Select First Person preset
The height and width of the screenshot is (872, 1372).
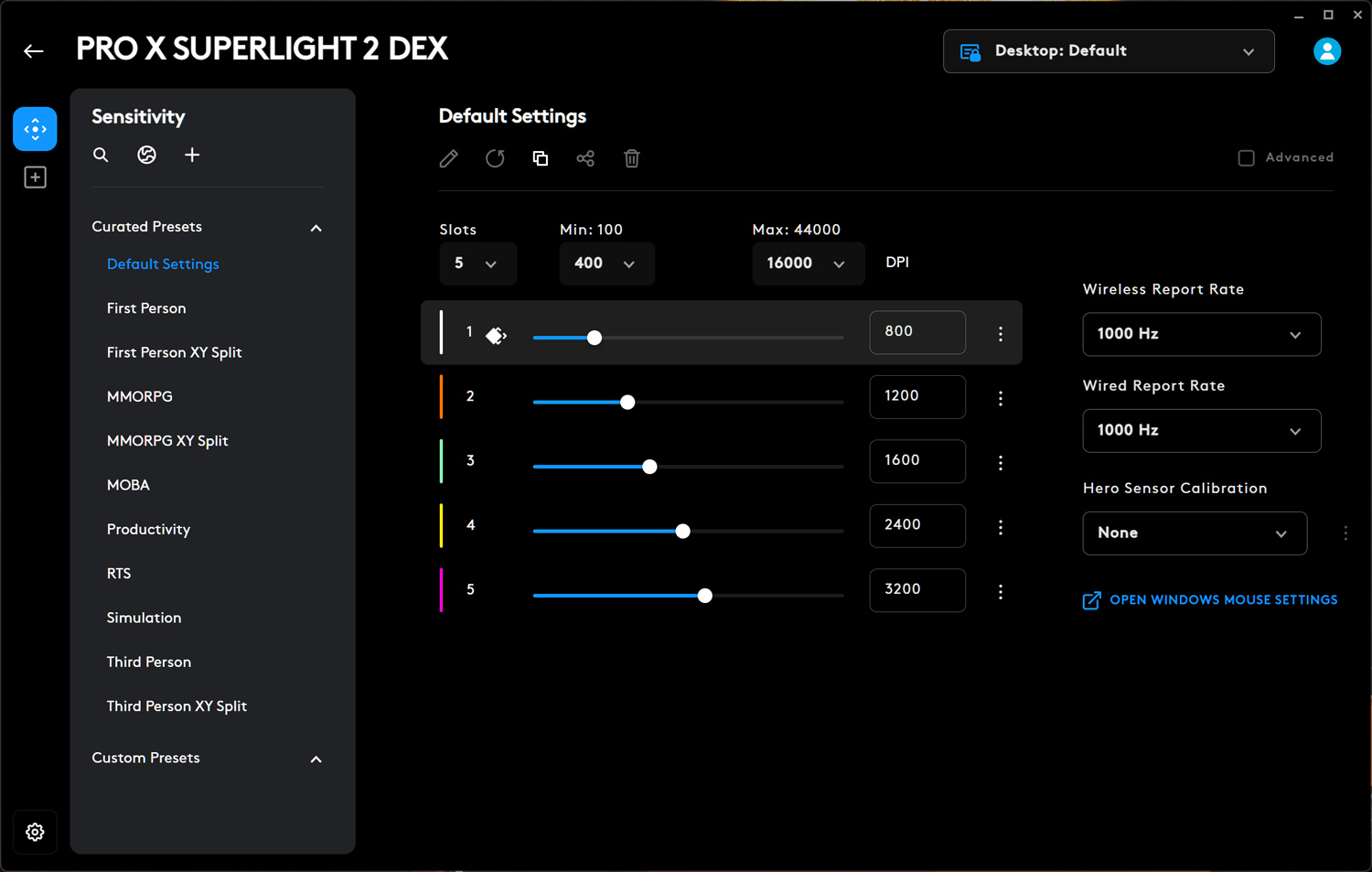tap(146, 308)
